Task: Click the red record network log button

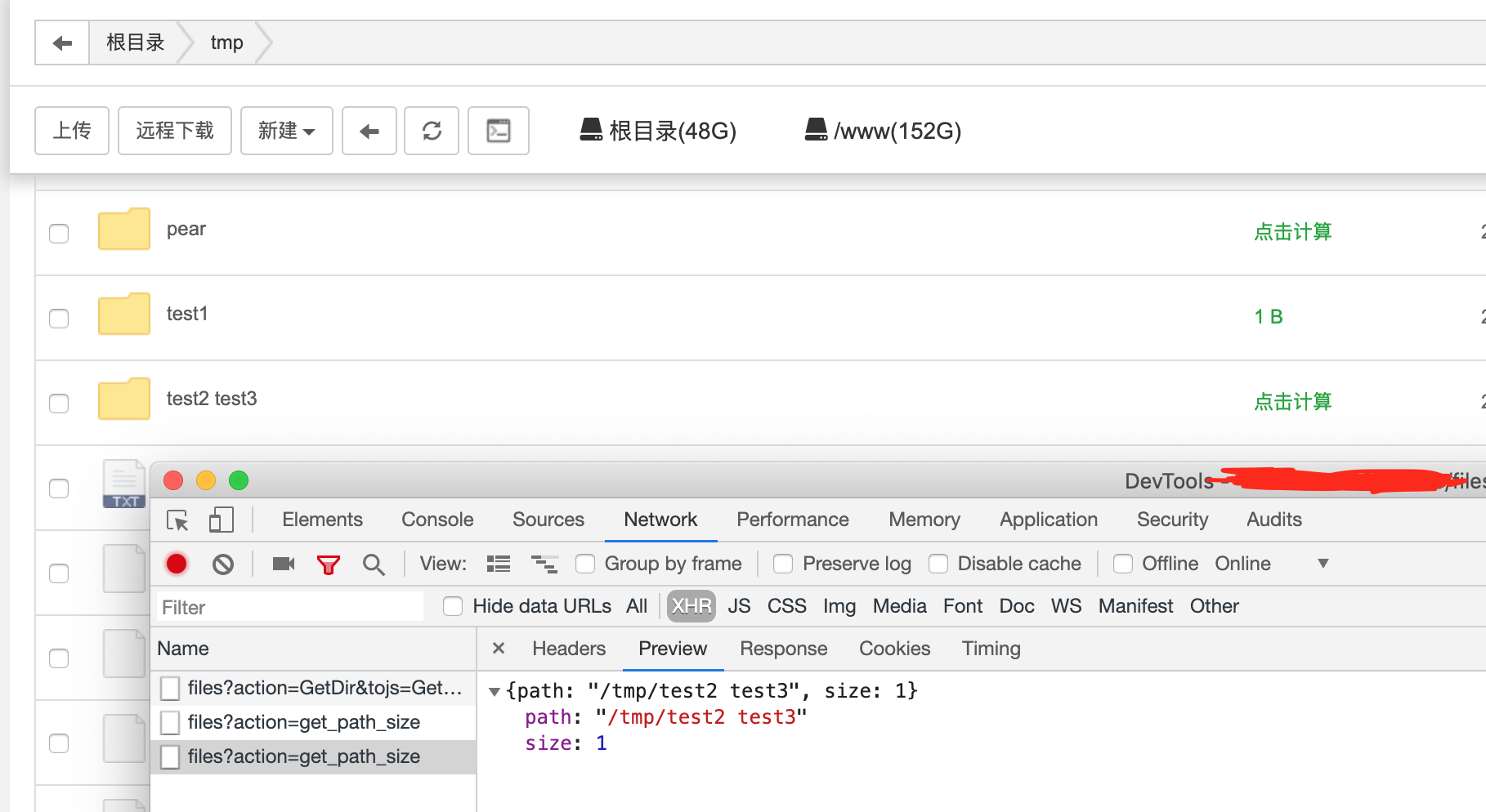Action: pos(177,564)
